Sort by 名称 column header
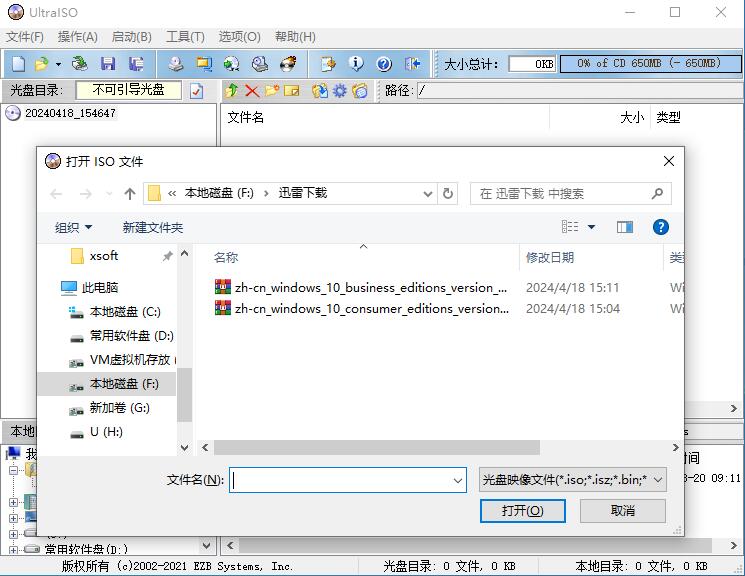 [x=226, y=258]
